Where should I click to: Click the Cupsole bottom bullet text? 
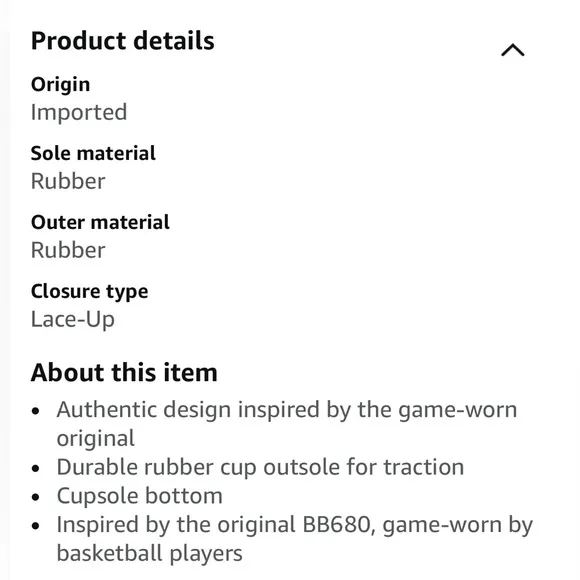pyautogui.click(x=139, y=496)
